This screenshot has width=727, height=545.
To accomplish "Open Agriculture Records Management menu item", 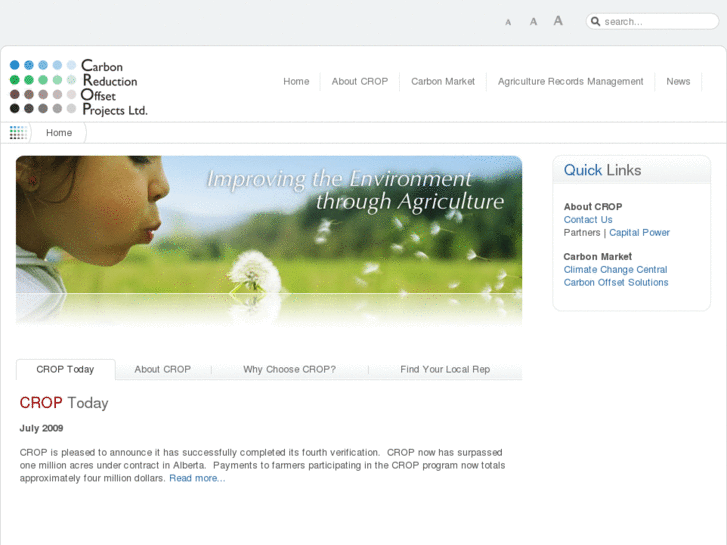I will coord(570,82).
